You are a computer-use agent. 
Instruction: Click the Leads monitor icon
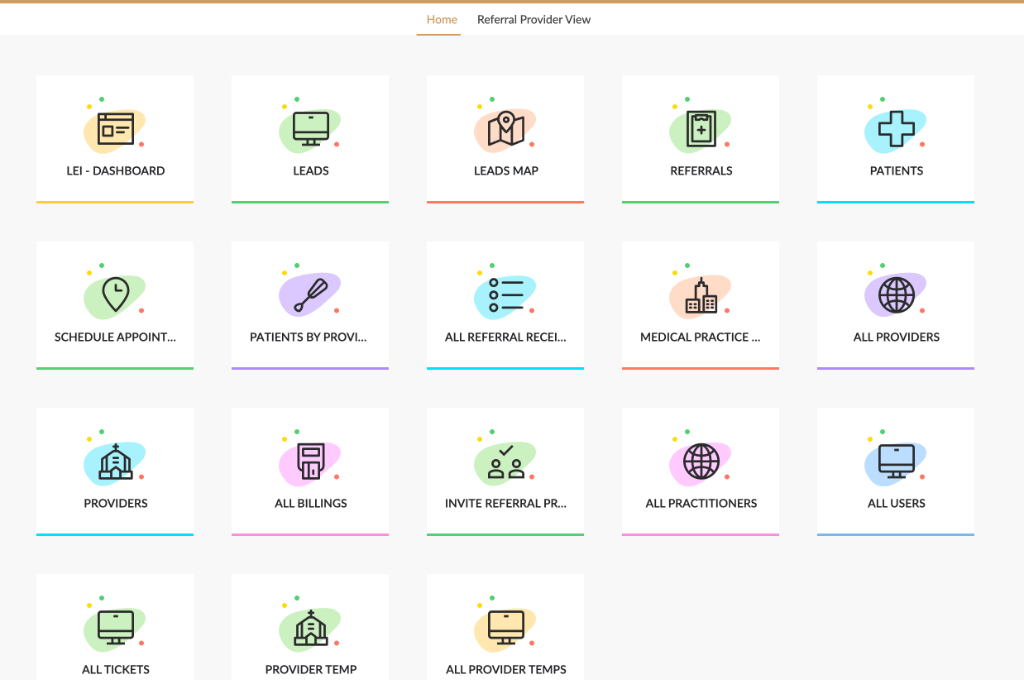click(x=311, y=129)
